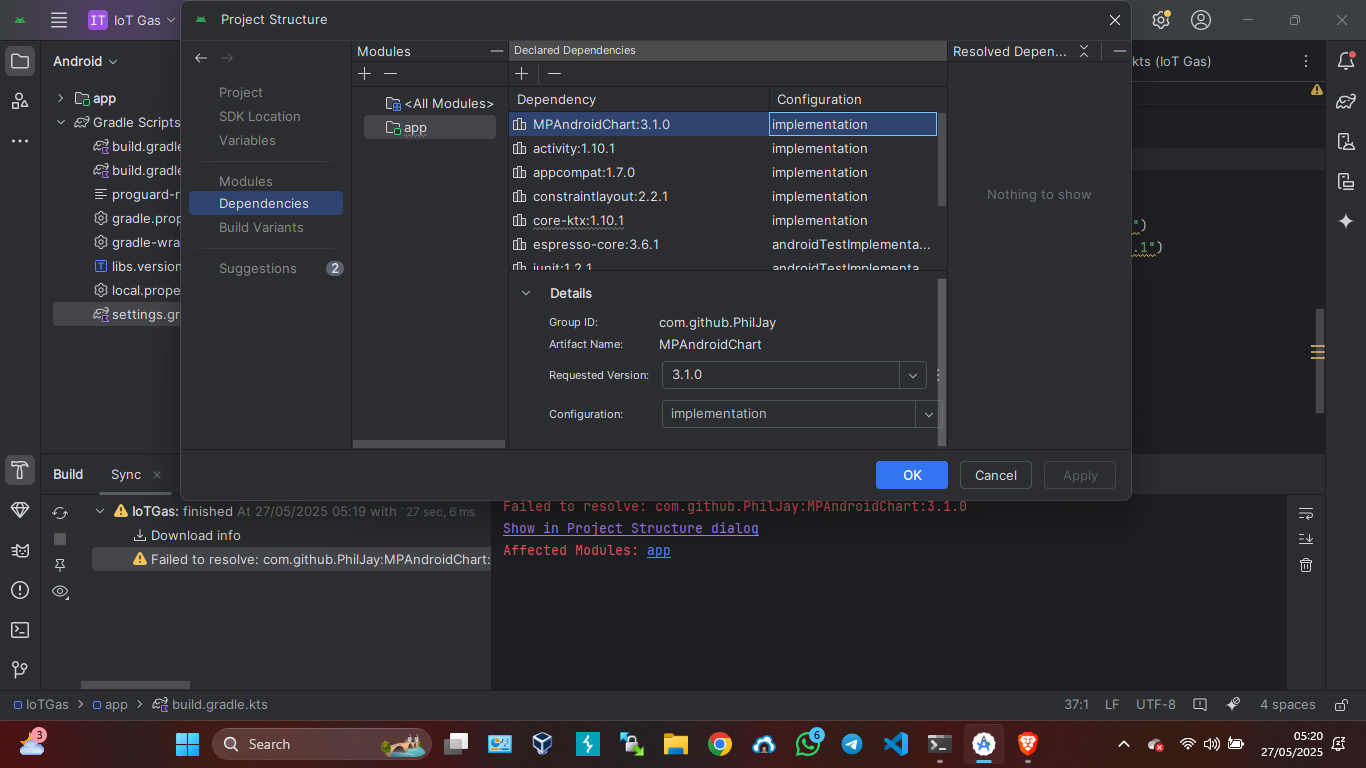Open the Build tool window hammer icon
The height and width of the screenshot is (768, 1366).
[x=20, y=470]
